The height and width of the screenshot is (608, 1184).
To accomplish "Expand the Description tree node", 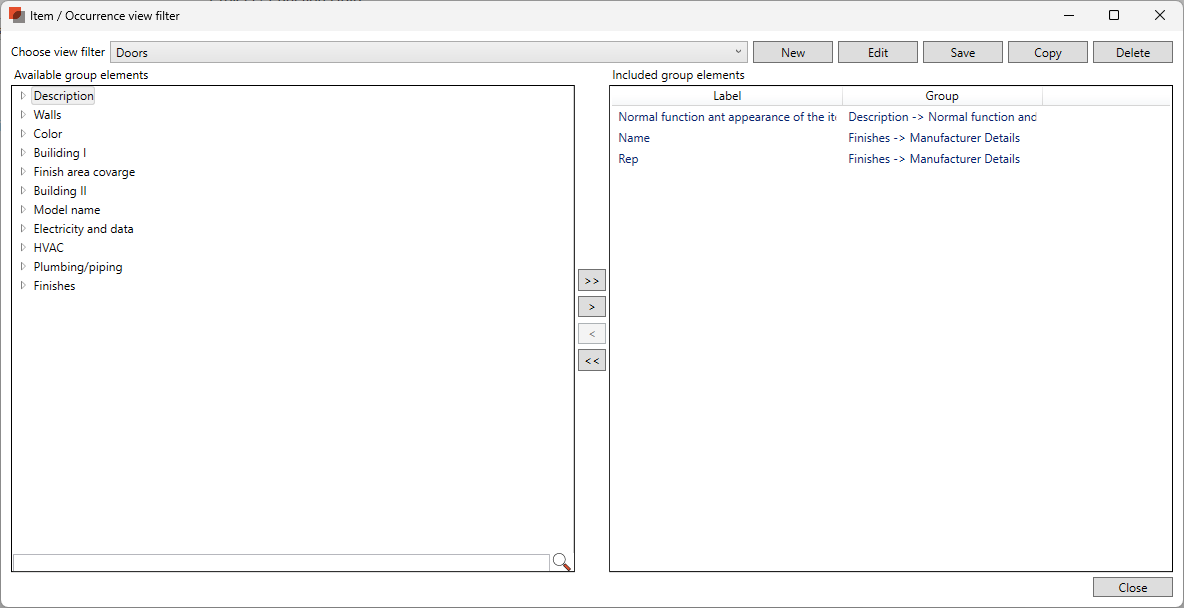I will tap(23, 96).
